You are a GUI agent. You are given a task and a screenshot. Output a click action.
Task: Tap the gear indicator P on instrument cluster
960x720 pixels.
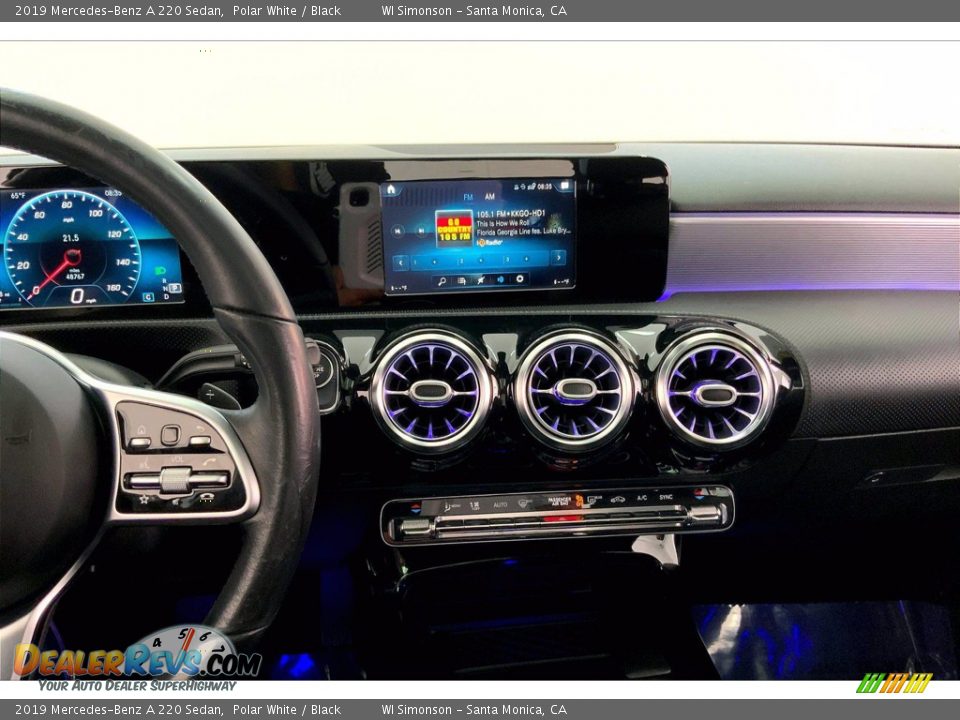click(x=173, y=288)
